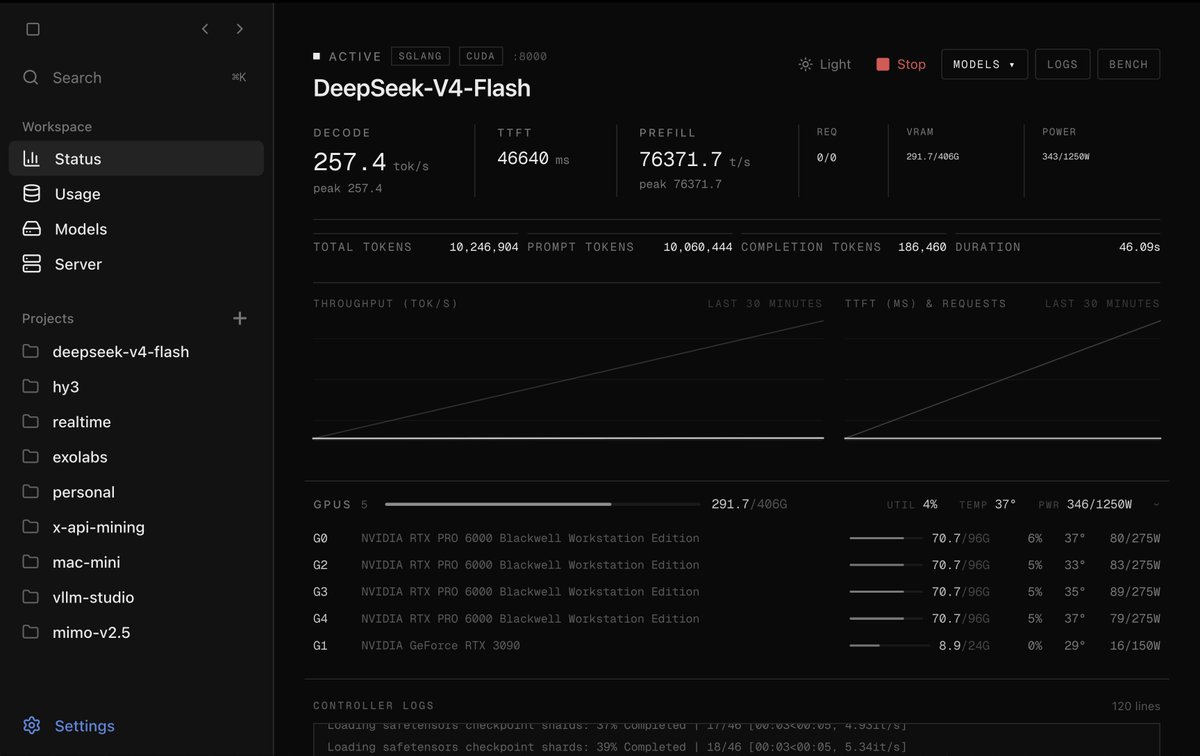Click the CUDA badge
This screenshot has height=756, width=1200.
(481, 56)
